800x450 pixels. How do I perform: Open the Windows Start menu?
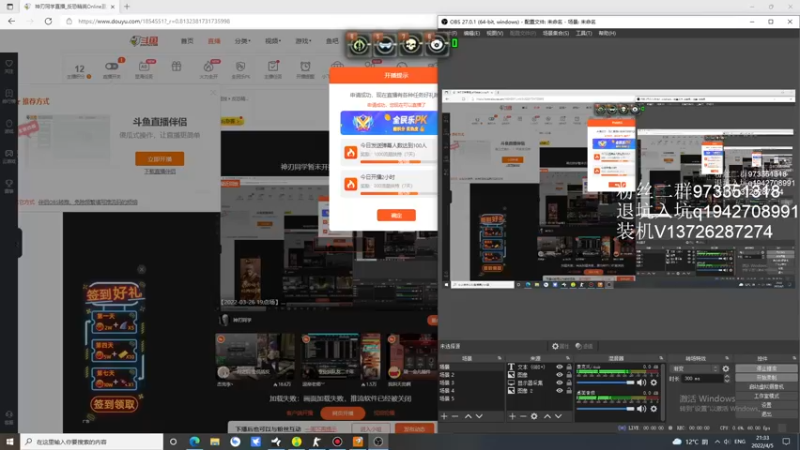9,442
